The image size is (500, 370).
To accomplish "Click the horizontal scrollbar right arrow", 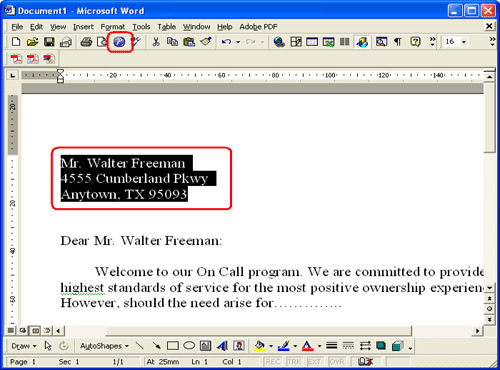I will (x=478, y=331).
